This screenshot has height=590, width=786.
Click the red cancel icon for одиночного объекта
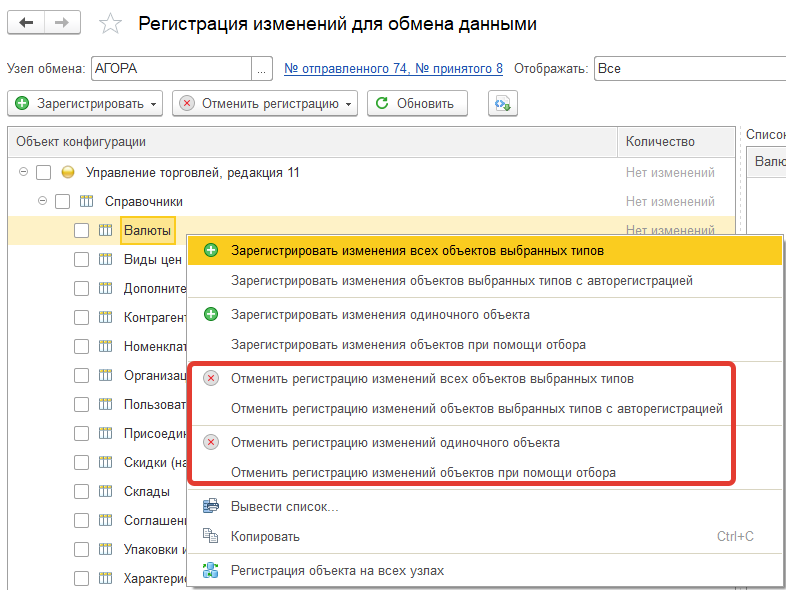210,442
